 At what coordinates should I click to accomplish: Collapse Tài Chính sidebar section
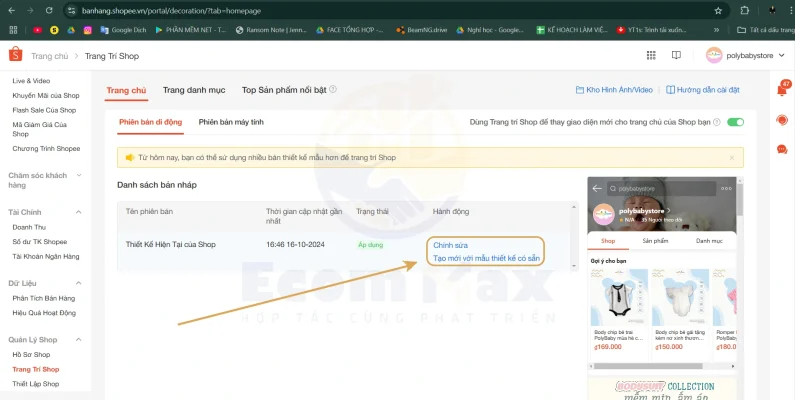click(x=79, y=212)
